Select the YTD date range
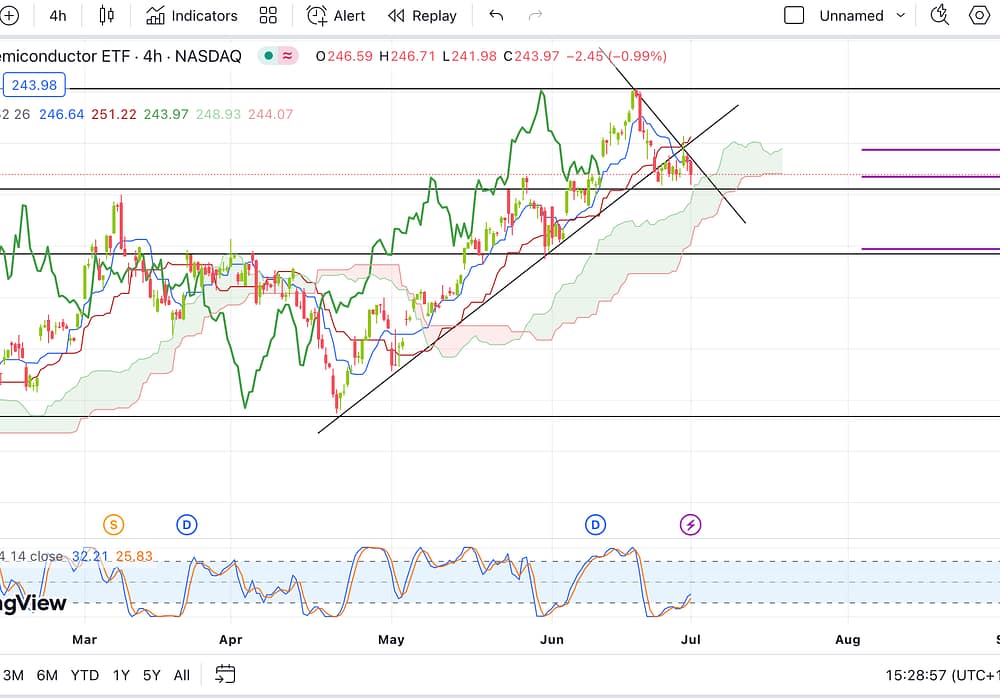Screen dimensions: 1000x700 (84, 675)
